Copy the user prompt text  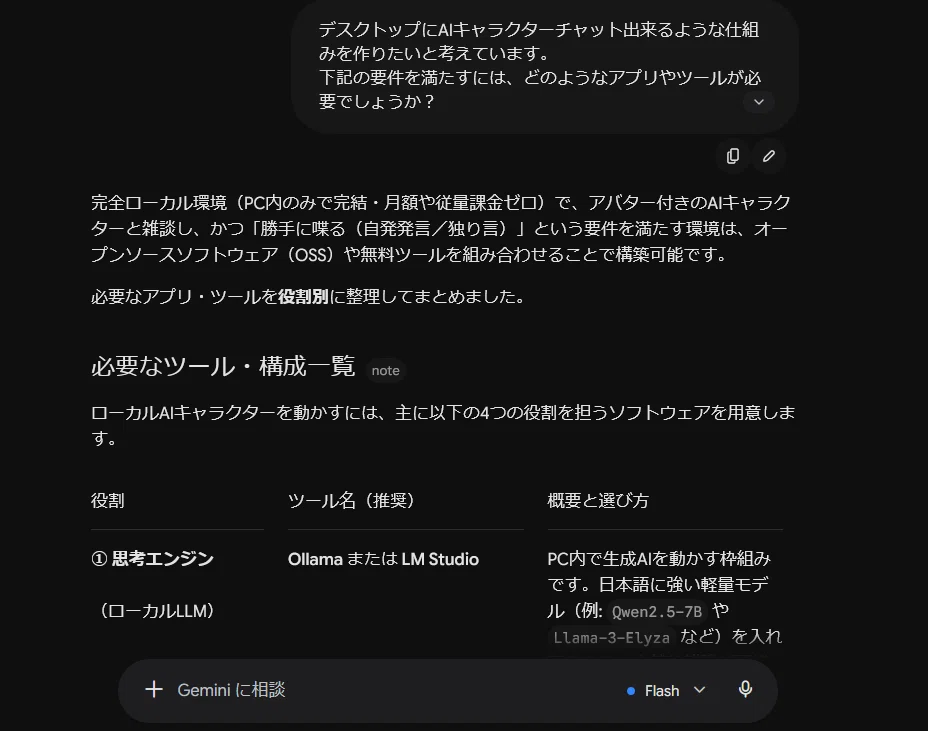click(x=733, y=156)
